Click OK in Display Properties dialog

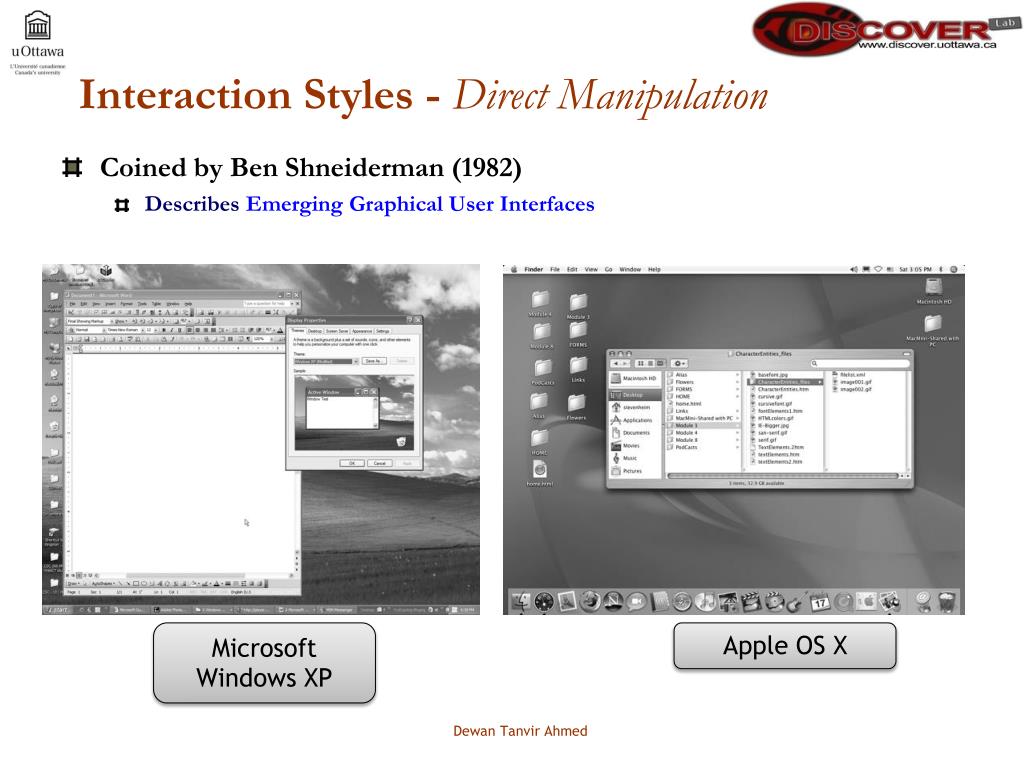pos(352,463)
